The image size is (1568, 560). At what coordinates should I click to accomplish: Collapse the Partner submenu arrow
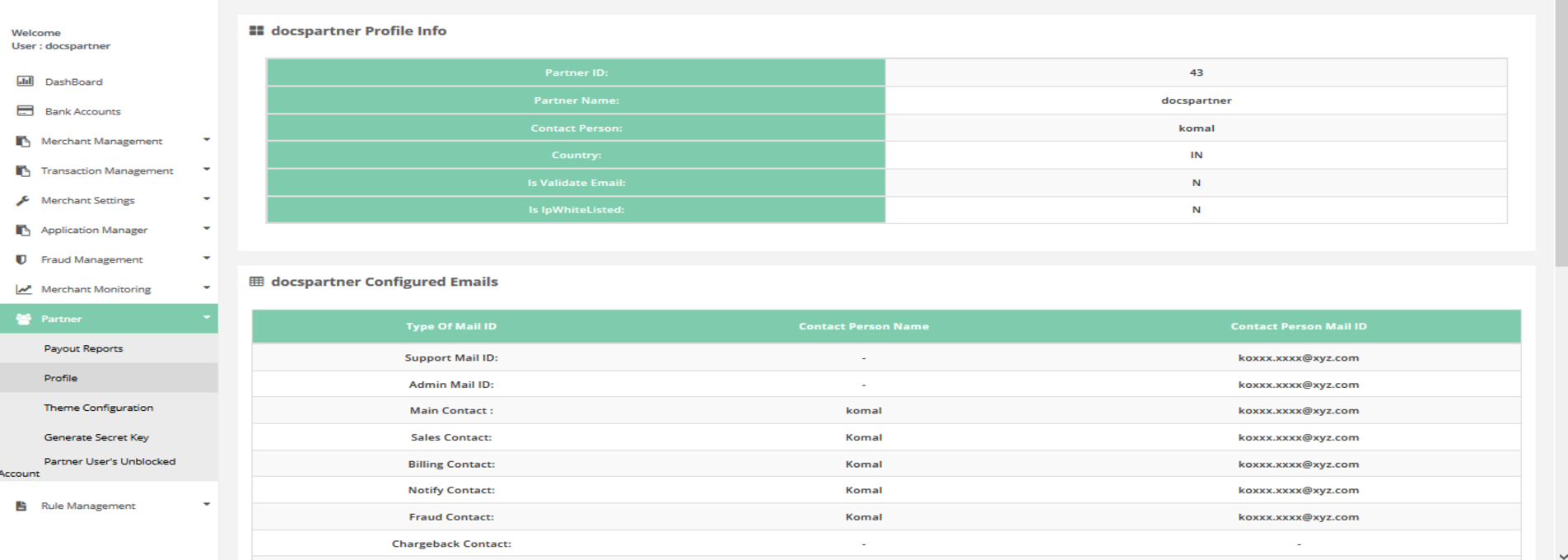[207, 318]
